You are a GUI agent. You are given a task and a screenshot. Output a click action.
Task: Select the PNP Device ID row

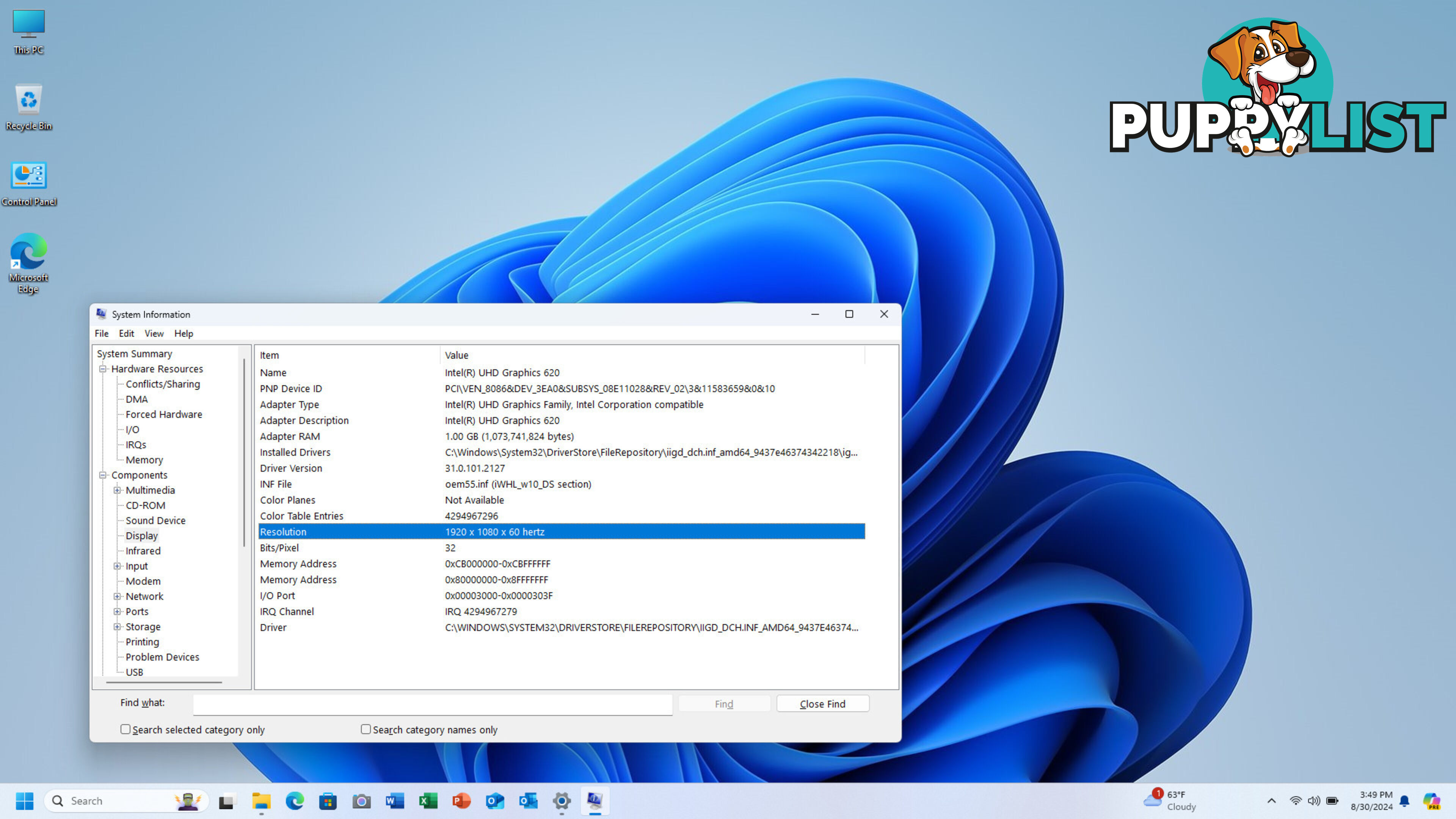click(x=561, y=388)
